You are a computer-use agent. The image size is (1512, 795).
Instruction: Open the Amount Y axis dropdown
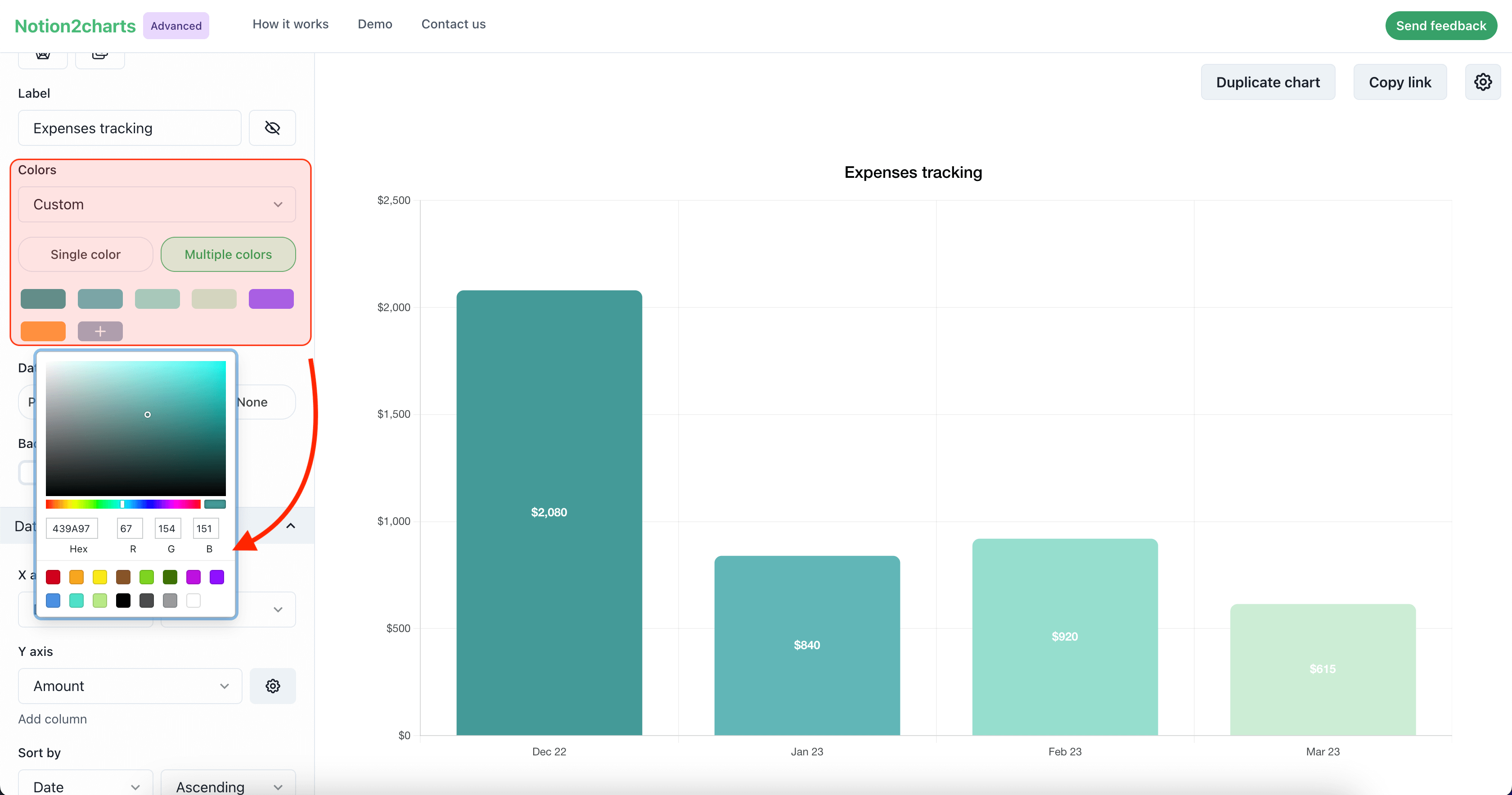tap(130, 686)
